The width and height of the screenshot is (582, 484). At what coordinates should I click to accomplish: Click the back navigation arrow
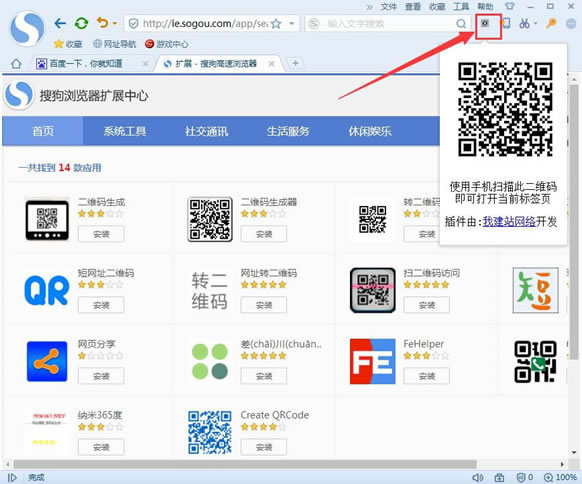point(60,23)
